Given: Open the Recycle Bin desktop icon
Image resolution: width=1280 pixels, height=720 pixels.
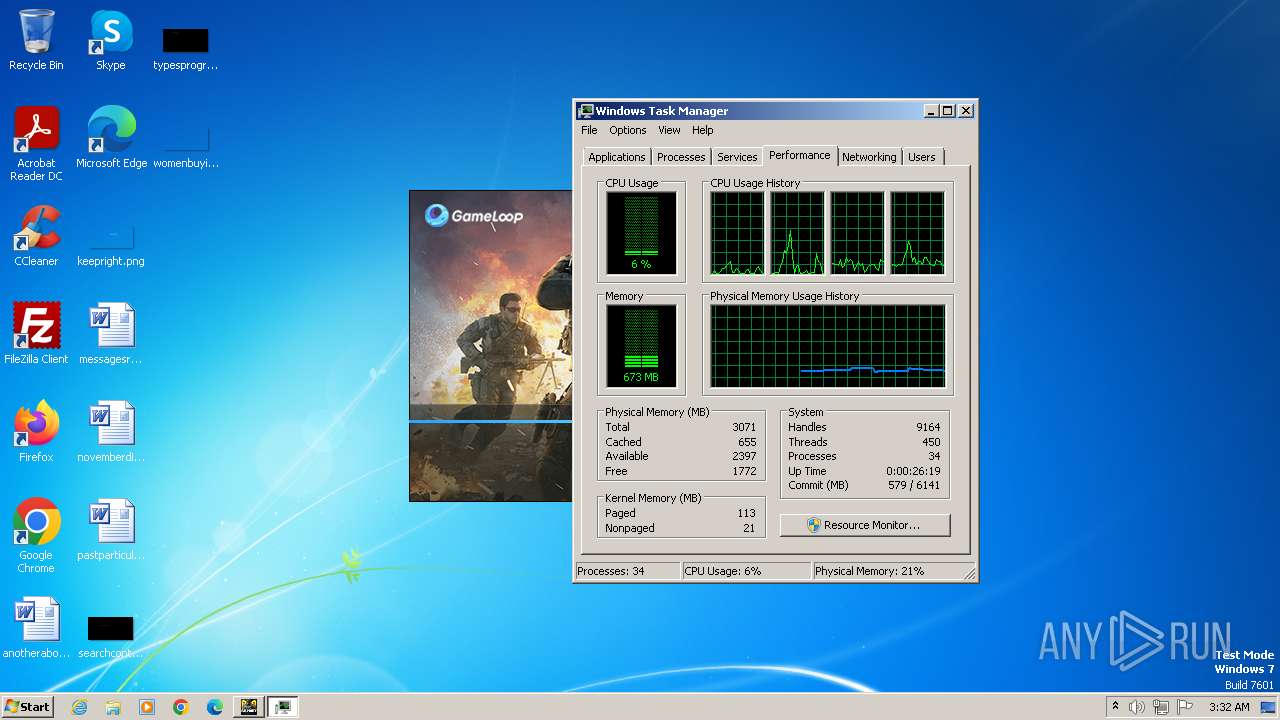Looking at the screenshot, I should pyautogui.click(x=37, y=40).
